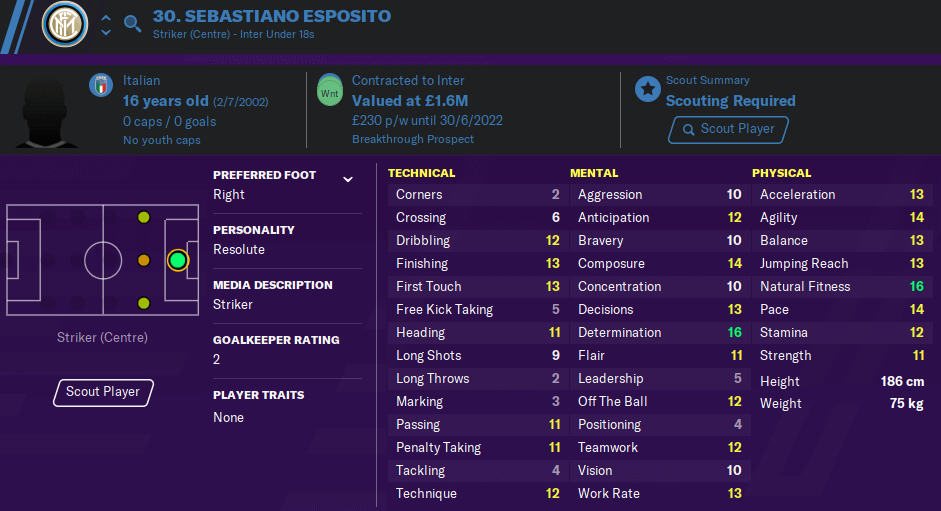
Task: Go to next player with down arrow
Action: click(106, 32)
